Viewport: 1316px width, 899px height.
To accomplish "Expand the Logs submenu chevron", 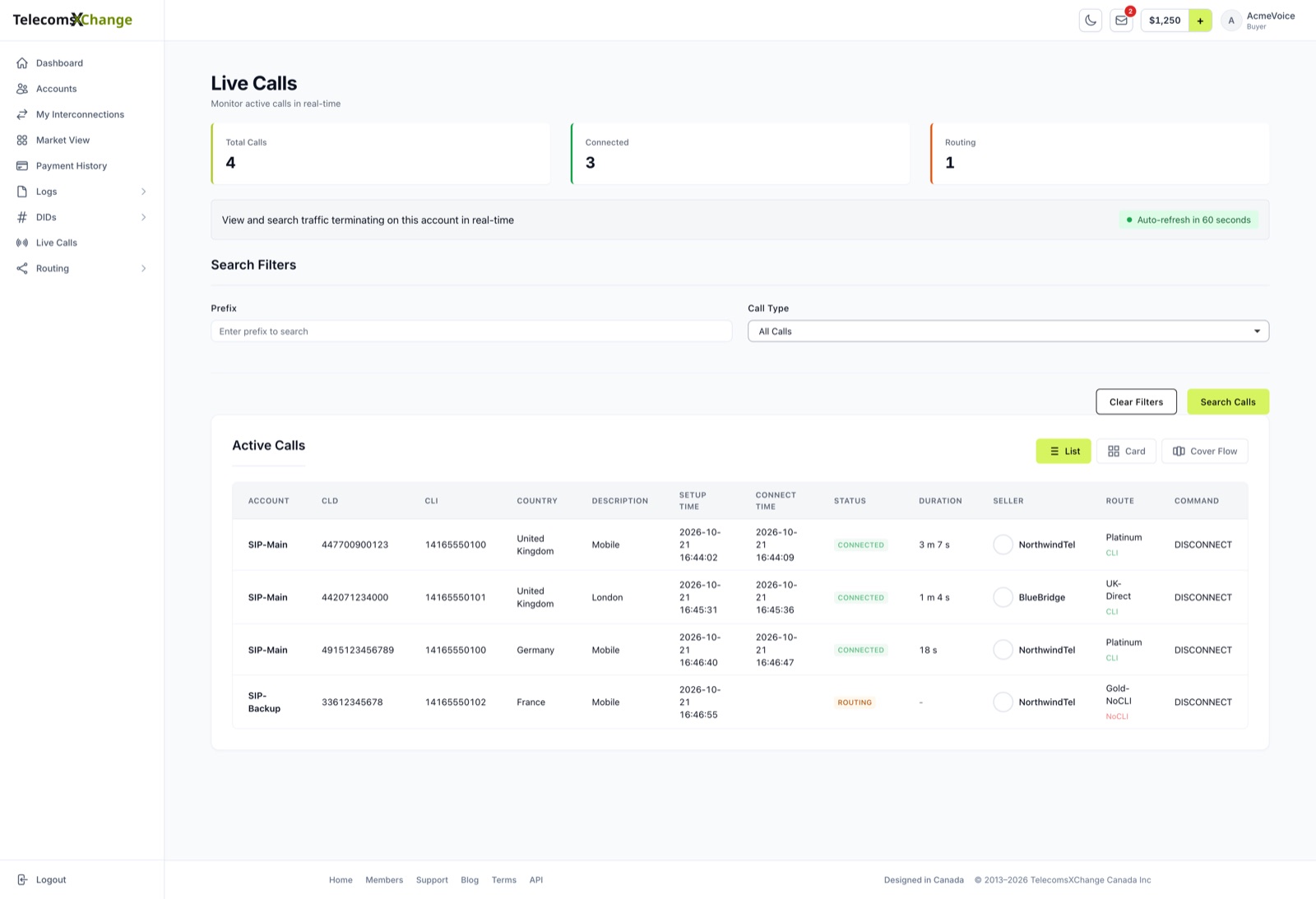I will 143,192.
